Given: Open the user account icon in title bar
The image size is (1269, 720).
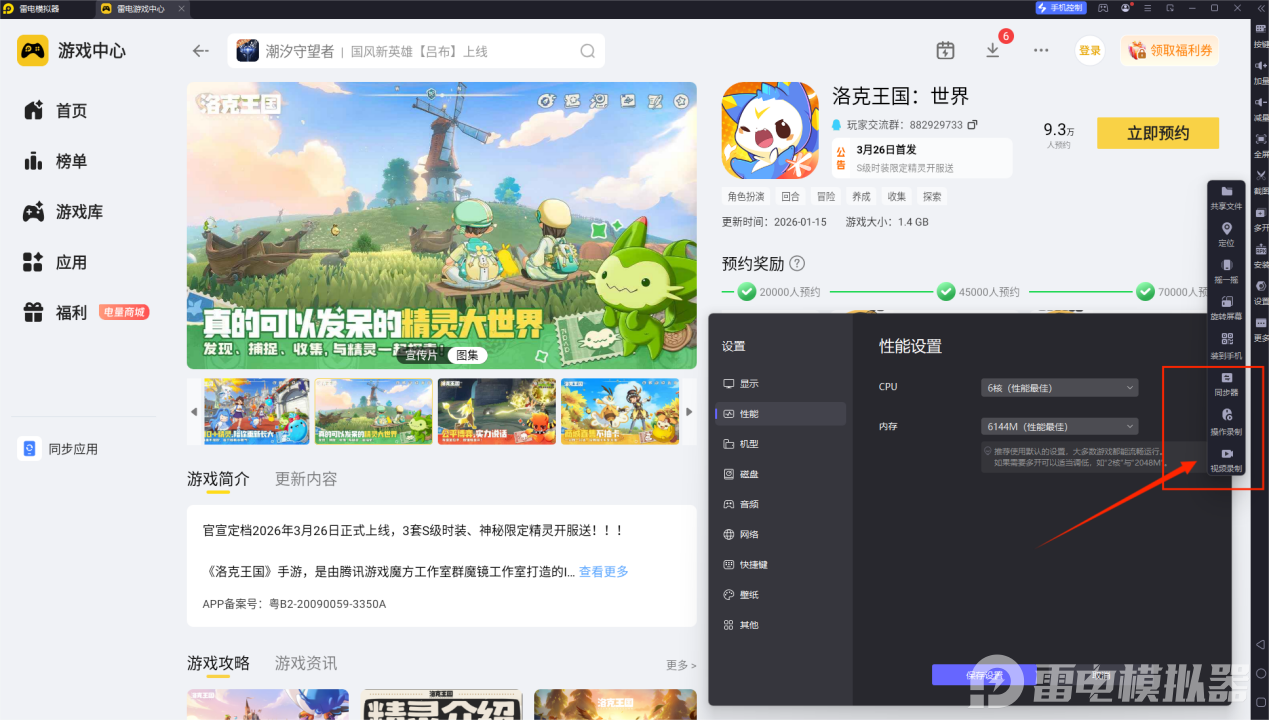Looking at the screenshot, I should 1127,8.
